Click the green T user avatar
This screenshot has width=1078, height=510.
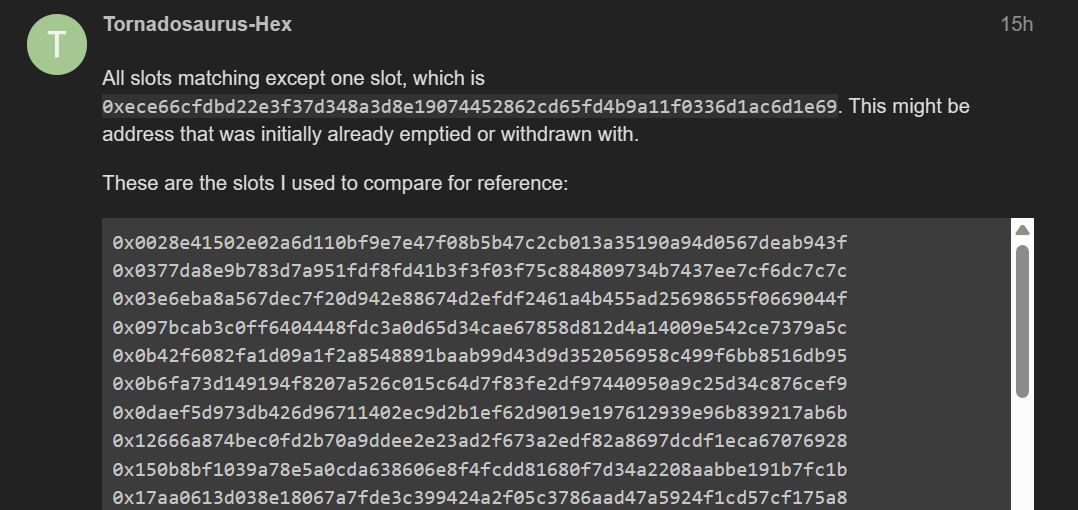(57, 45)
